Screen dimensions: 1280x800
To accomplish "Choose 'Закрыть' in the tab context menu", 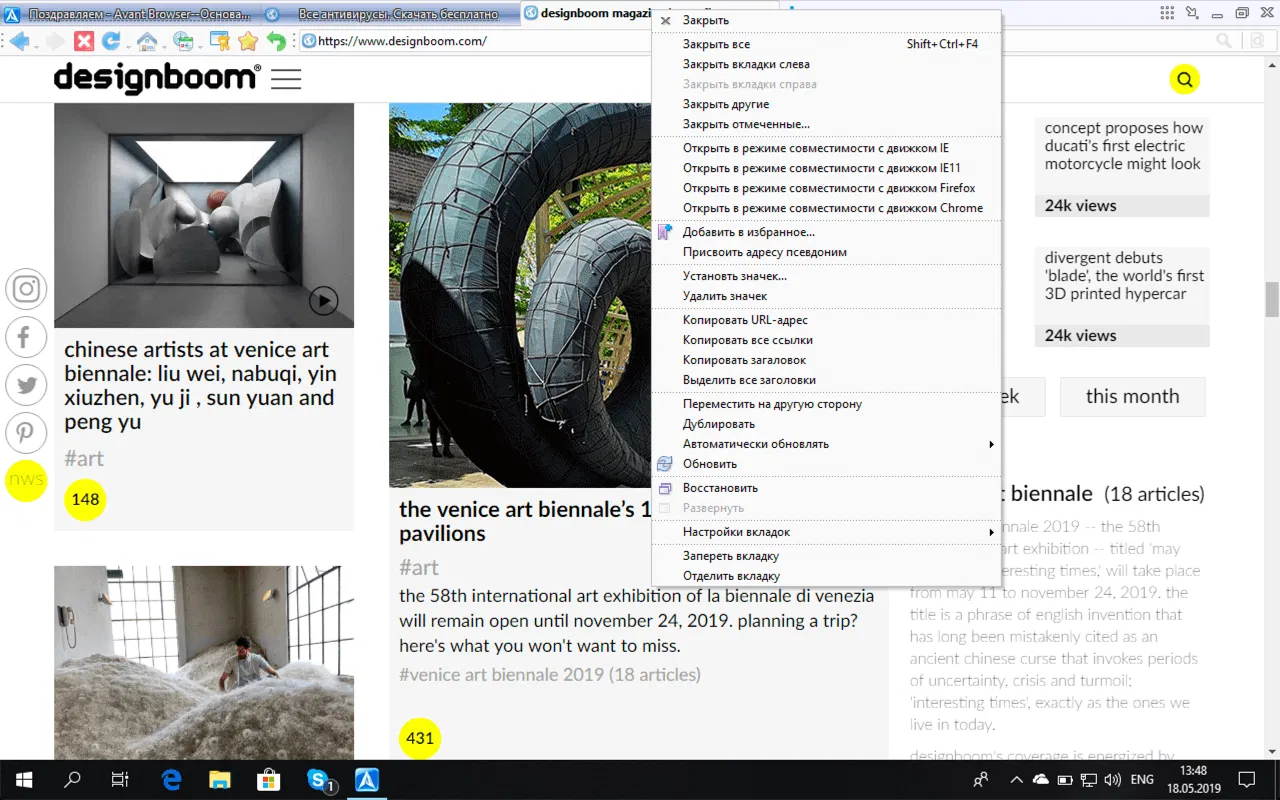I will point(826,20).
